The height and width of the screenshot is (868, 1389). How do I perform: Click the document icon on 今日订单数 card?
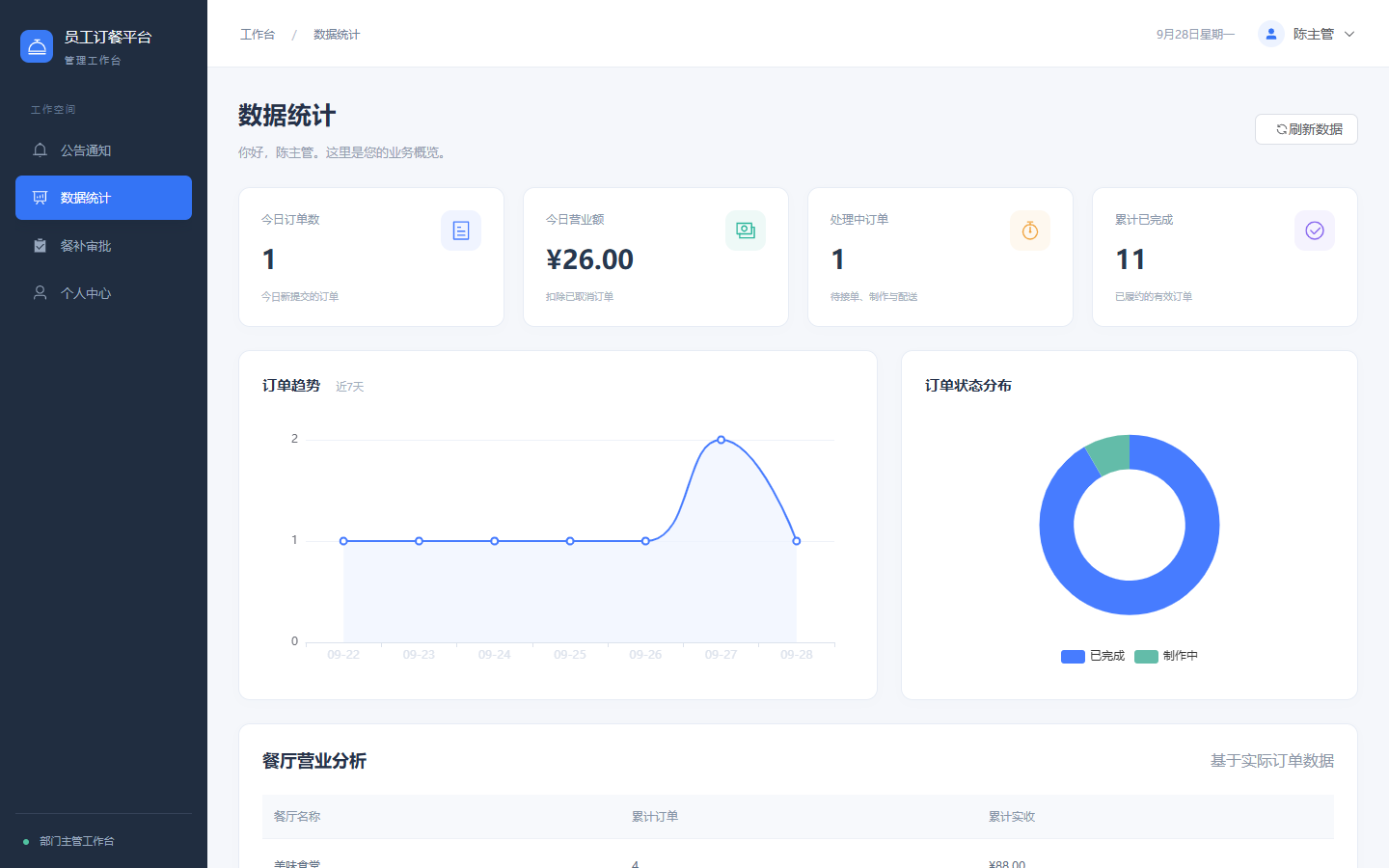[x=461, y=231]
